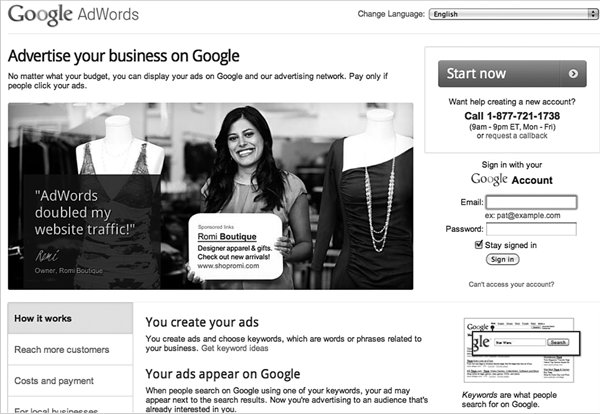600x414 pixels.
Task: Toggle the Stay signed in checkbox
Action: click(478, 244)
